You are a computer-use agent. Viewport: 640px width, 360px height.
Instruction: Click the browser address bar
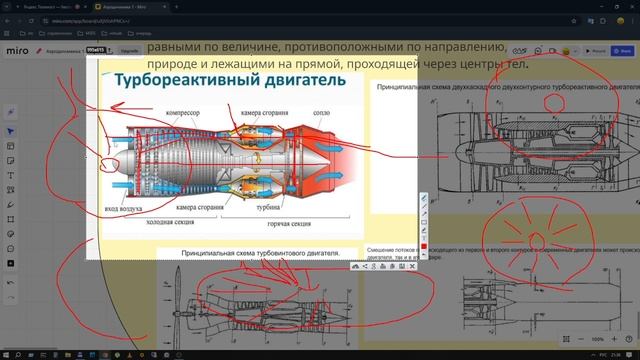click(310, 21)
